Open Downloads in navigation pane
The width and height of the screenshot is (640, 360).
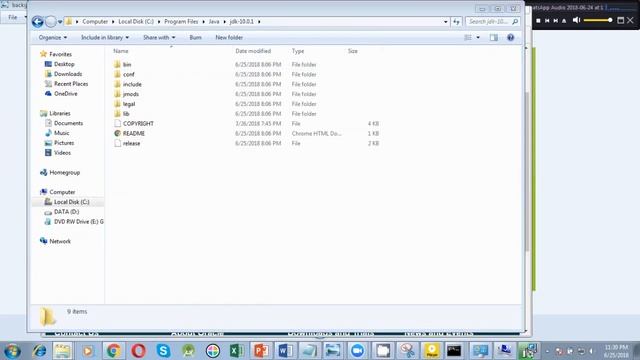[68, 74]
